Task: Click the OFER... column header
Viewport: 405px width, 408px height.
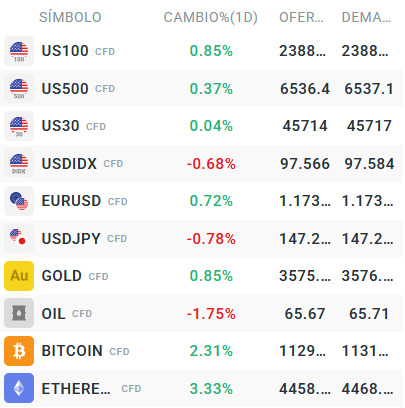Action: [301, 17]
